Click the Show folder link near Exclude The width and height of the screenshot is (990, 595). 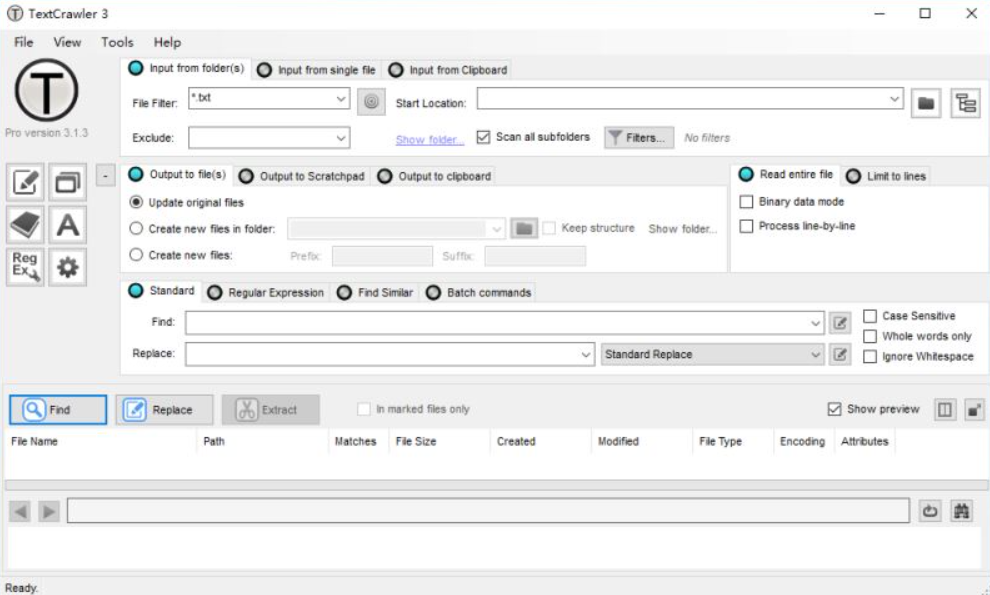(x=430, y=140)
